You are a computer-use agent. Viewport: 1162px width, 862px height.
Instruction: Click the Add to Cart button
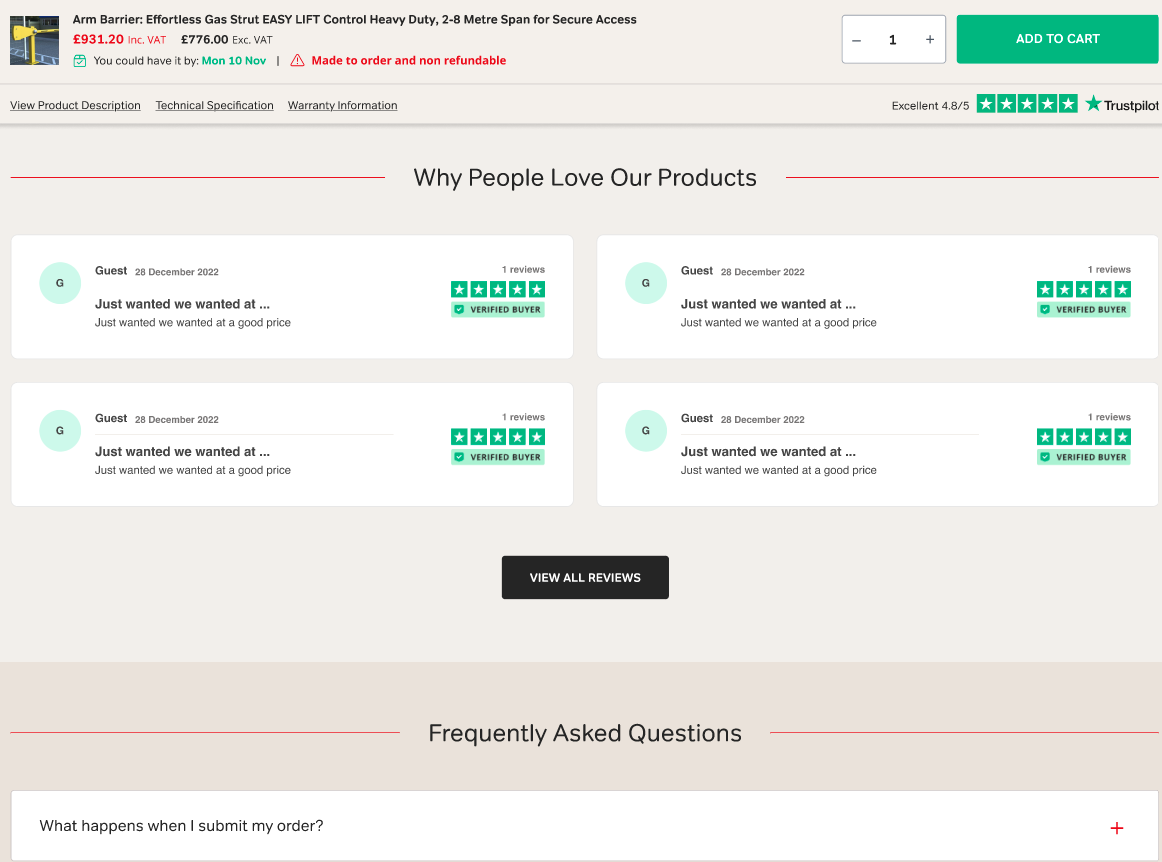[1057, 39]
